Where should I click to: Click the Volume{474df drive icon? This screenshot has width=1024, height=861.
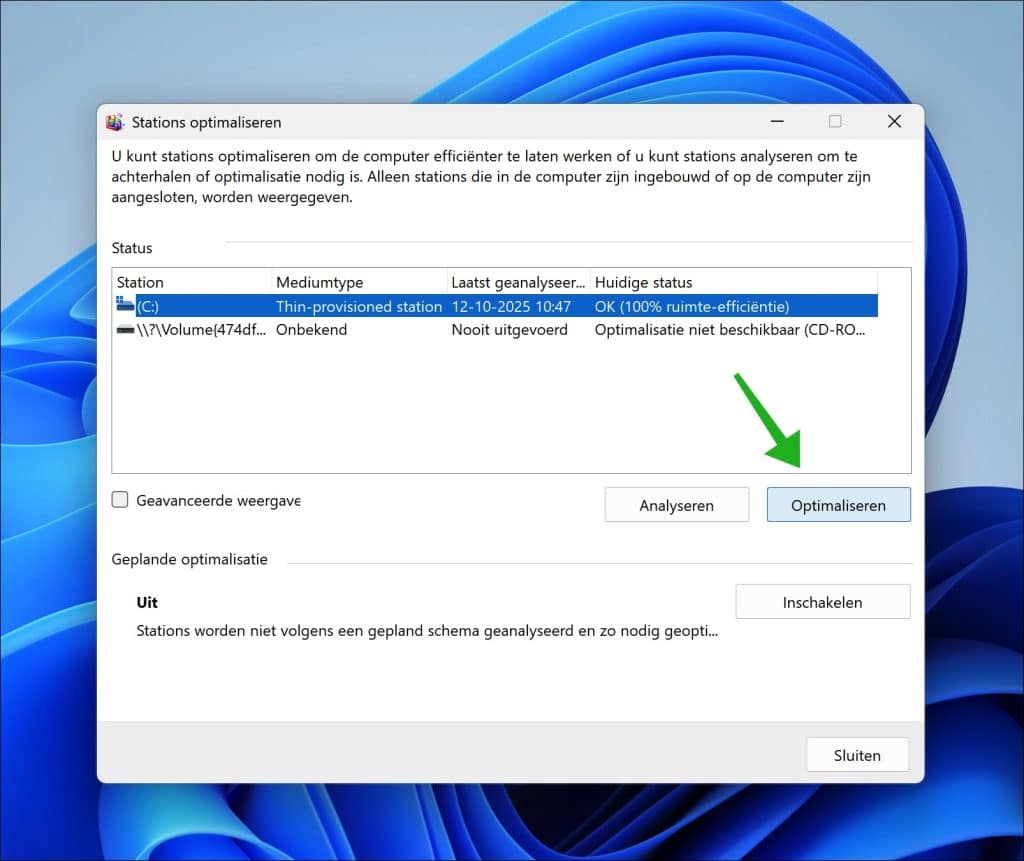(x=125, y=329)
